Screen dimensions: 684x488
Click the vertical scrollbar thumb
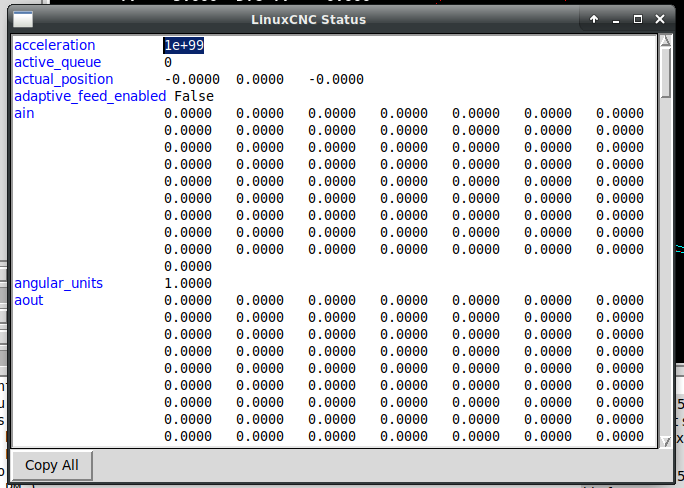click(665, 72)
